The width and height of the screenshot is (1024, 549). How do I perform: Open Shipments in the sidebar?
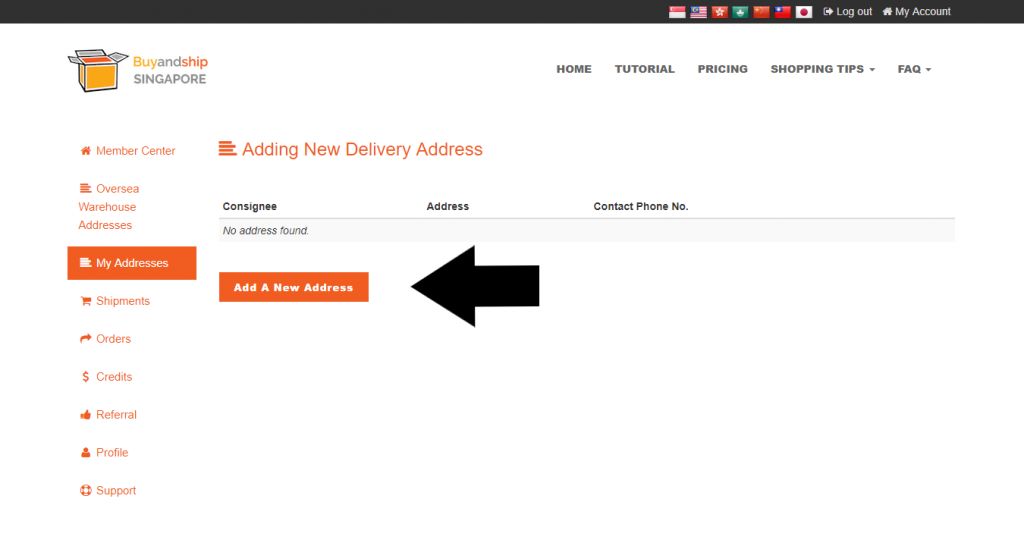[115, 301]
